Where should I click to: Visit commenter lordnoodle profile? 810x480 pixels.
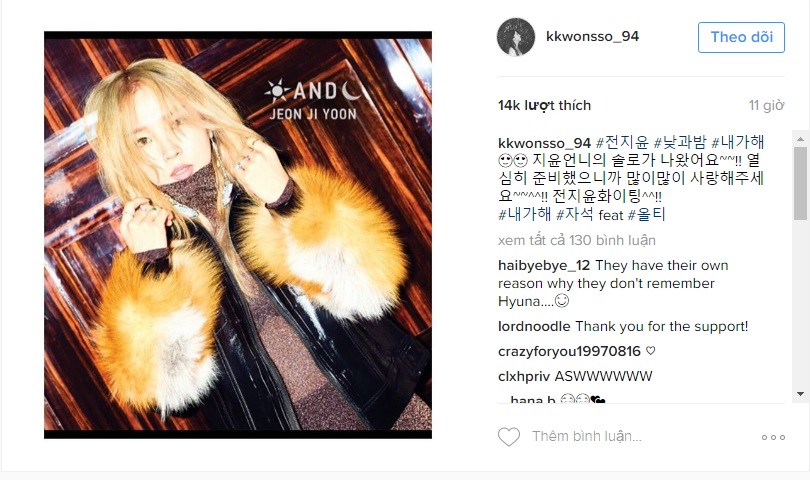coord(534,327)
